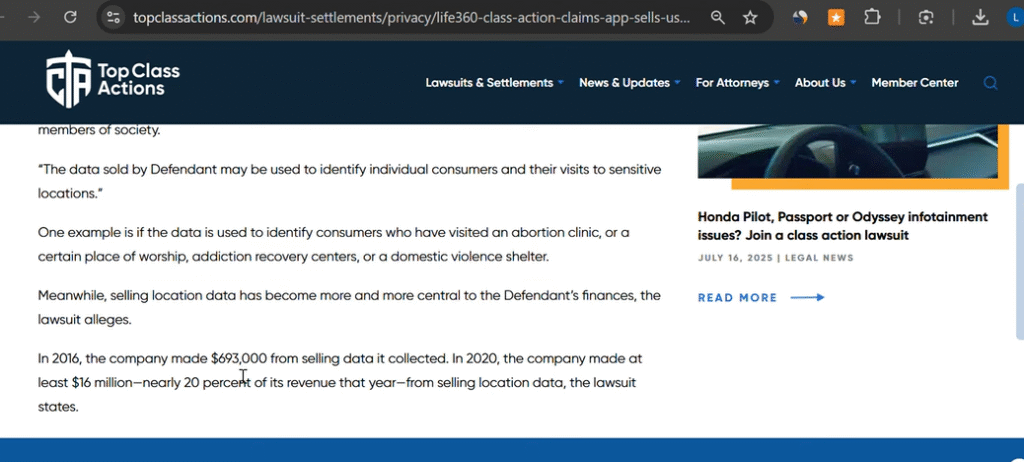Image resolution: width=1024 pixels, height=462 pixels.
Task: Open the Extensions puzzle icon
Action: [x=872, y=17]
